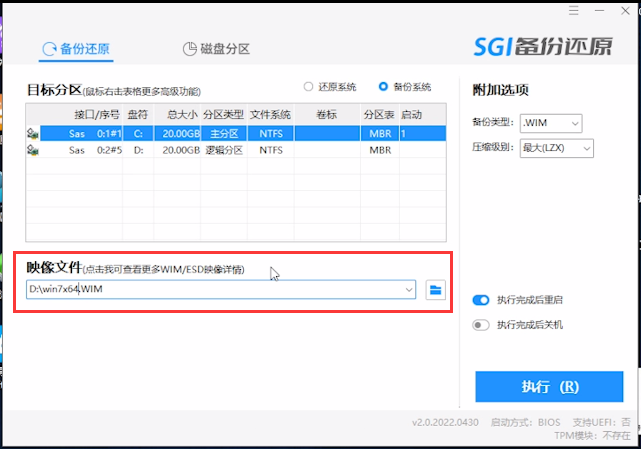Minimize the SGI window
The image size is (641, 449).
pos(599,11)
